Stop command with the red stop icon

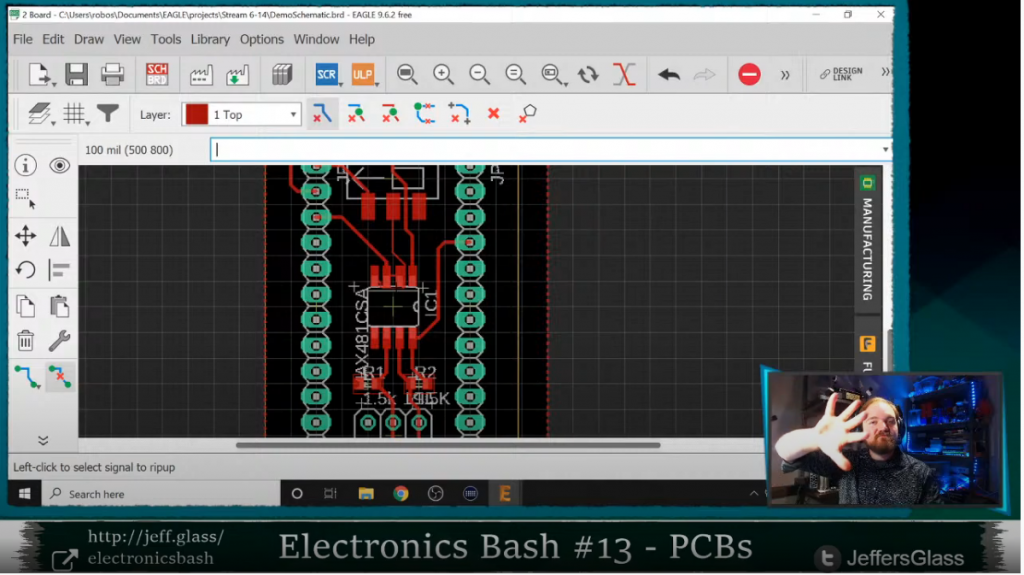[749, 74]
